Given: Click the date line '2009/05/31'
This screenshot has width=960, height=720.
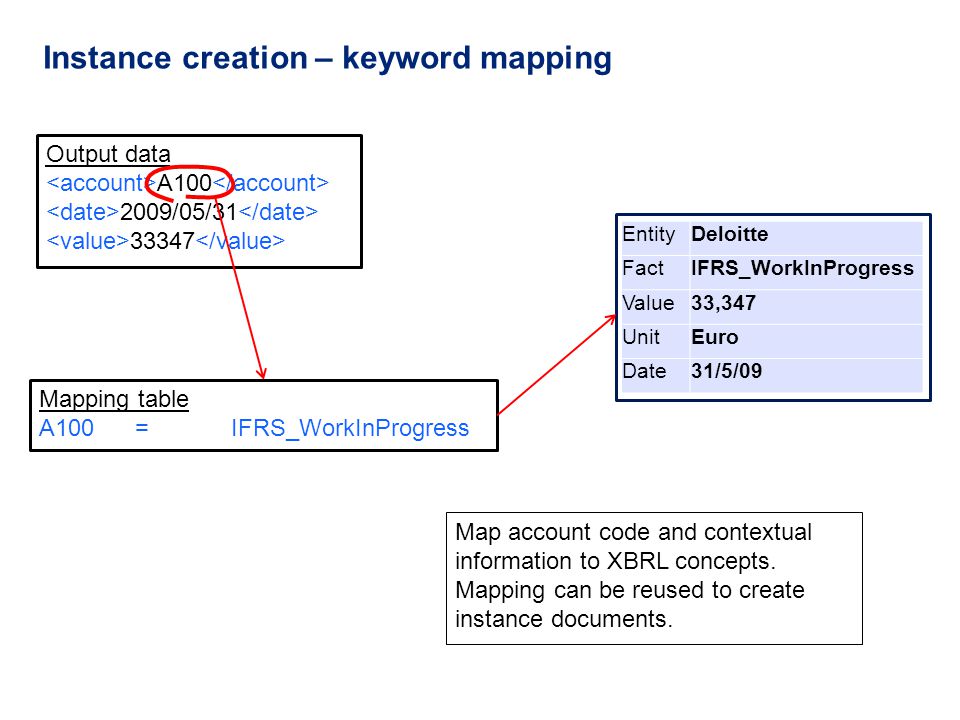Looking at the screenshot, I should [182, 212].
